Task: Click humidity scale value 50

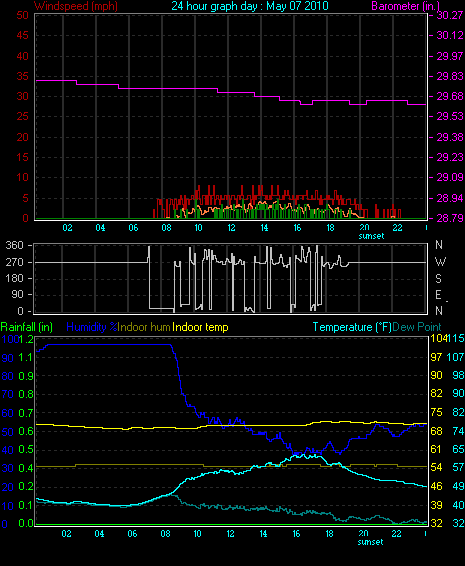Action: [x=8, y=432]
